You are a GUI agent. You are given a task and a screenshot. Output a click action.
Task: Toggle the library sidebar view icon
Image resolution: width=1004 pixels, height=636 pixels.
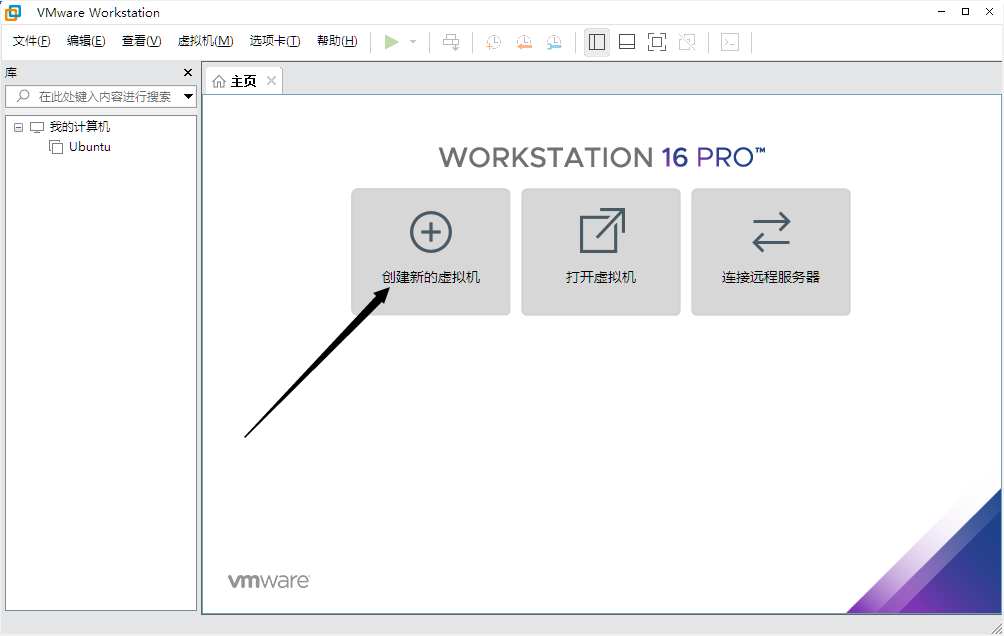(x=597, y=42)
